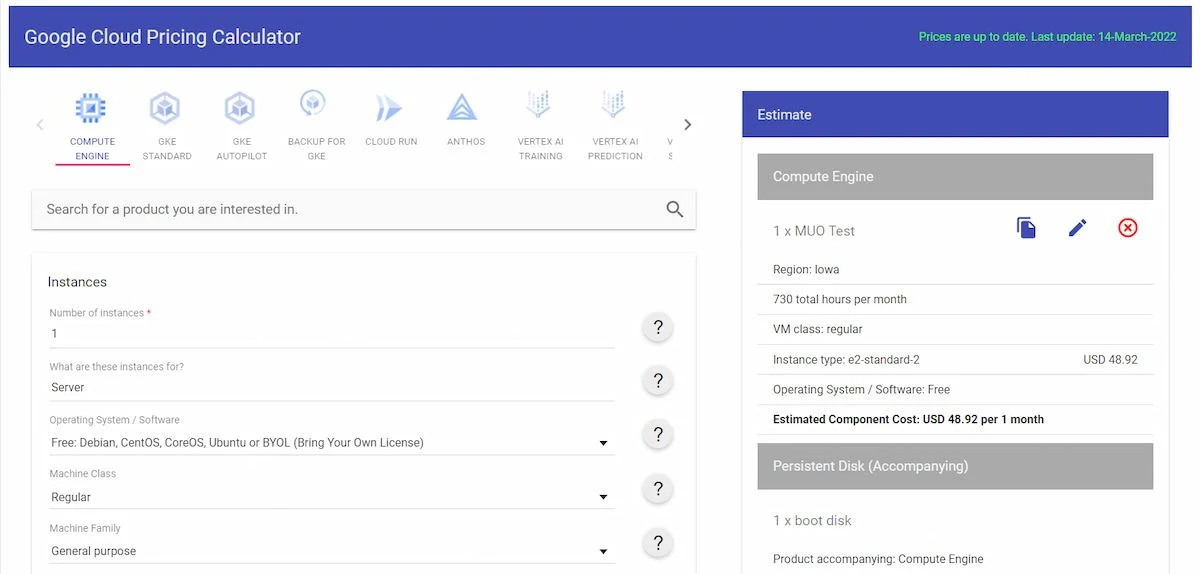Select the Cloud Run product icon
1200x574 pixels.
click(x=389, y=108)
